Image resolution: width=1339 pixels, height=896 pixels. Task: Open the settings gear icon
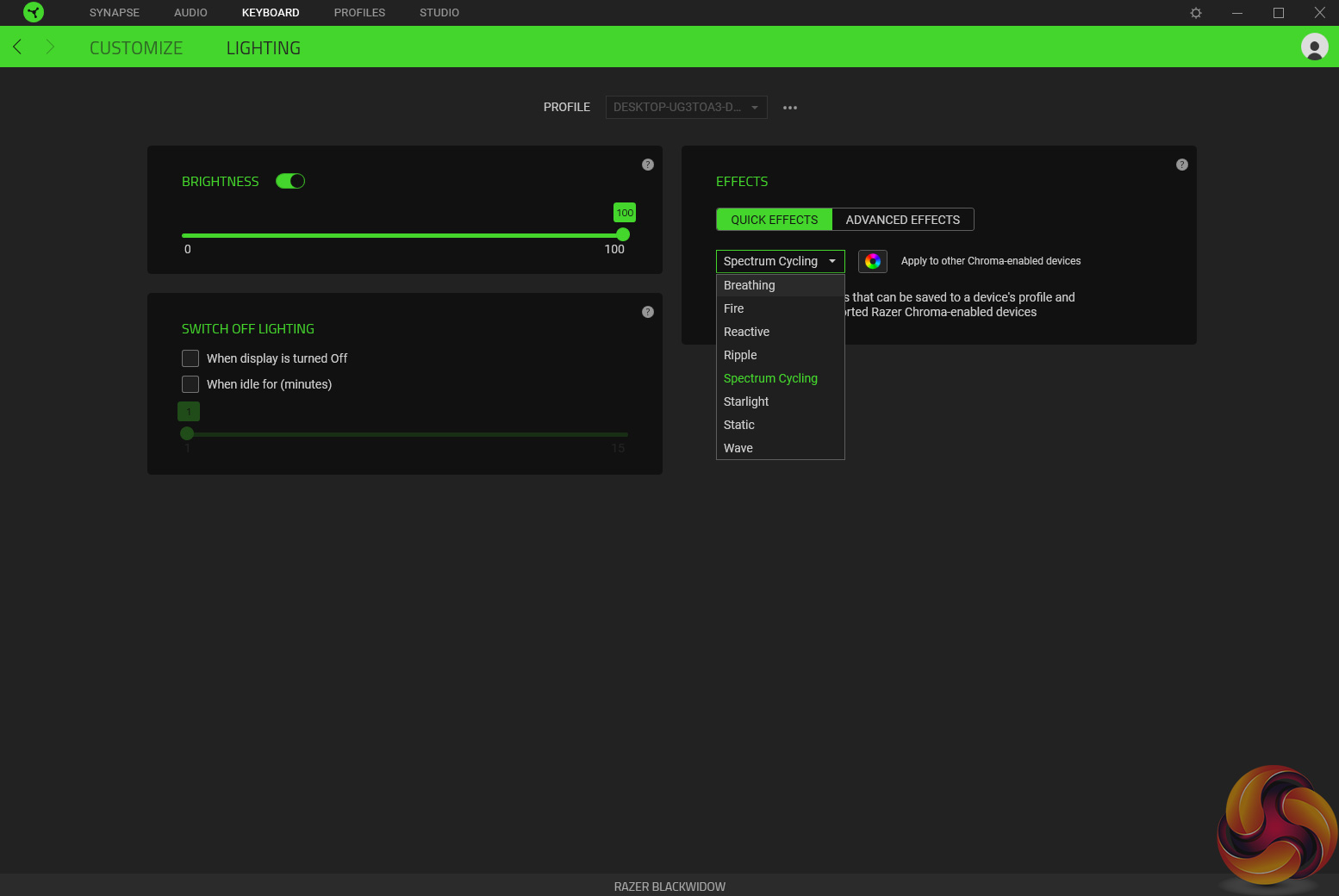(1196, 13)
